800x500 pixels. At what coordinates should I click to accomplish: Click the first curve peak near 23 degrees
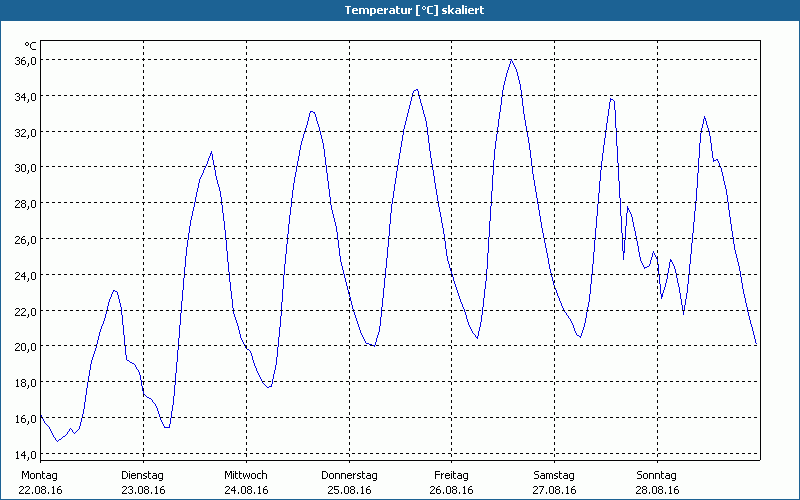[x=115, y=291]
